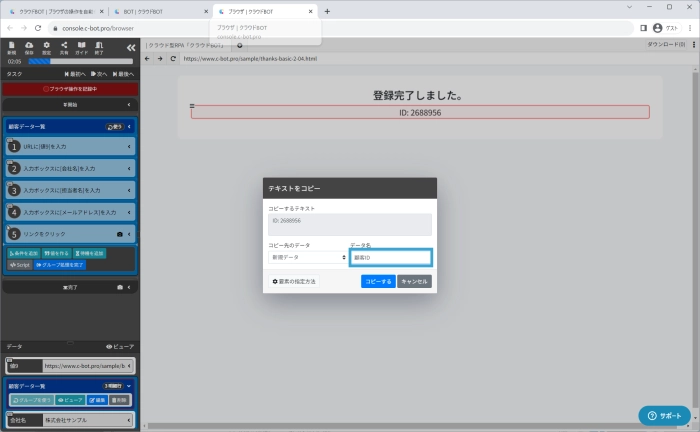
Task: Click the blue コピーする button
Action: pyautogui.click(x=377, y=282)
